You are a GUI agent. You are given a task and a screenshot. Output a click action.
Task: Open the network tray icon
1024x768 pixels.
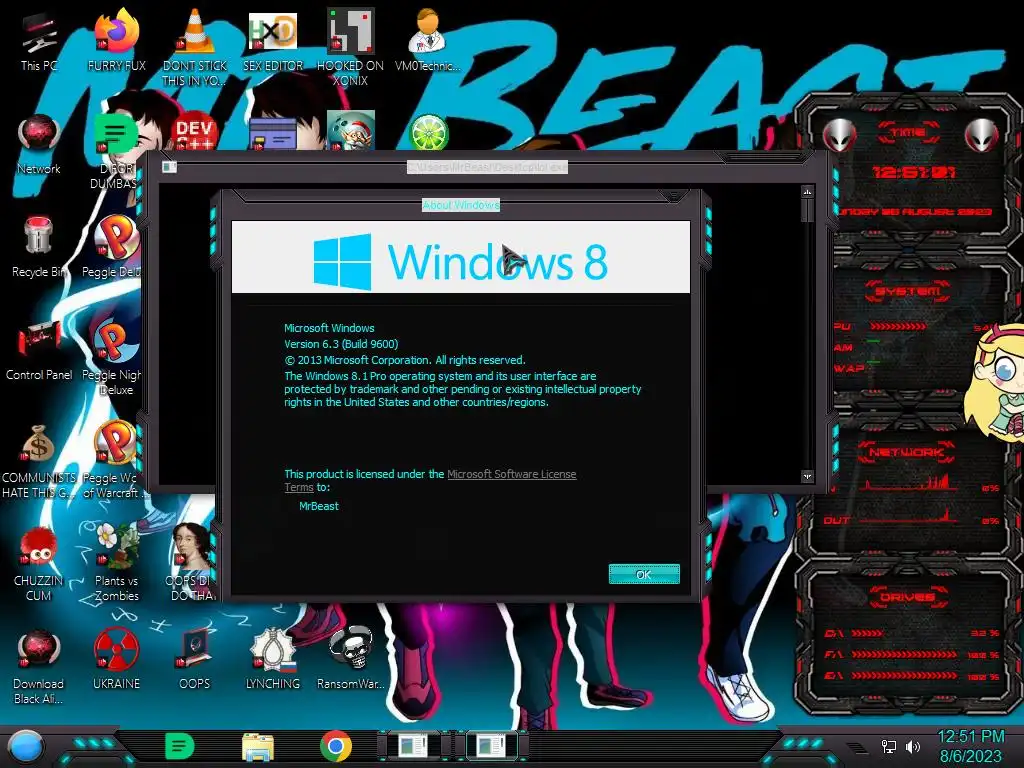(x=889, y=746)
